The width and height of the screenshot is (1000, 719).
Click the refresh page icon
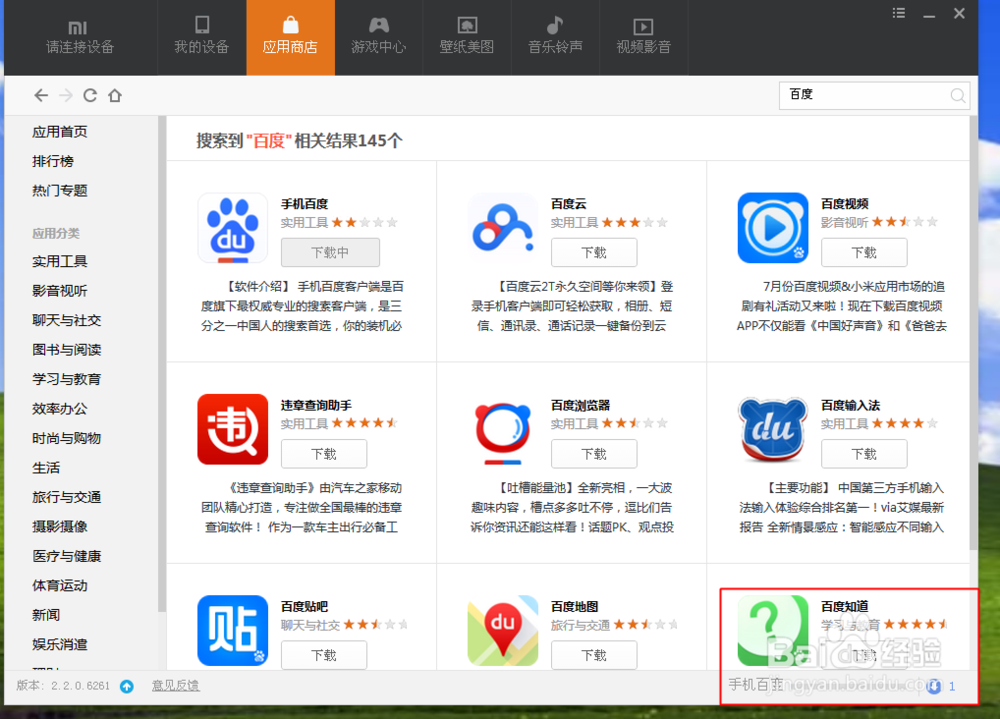[90, 96]
